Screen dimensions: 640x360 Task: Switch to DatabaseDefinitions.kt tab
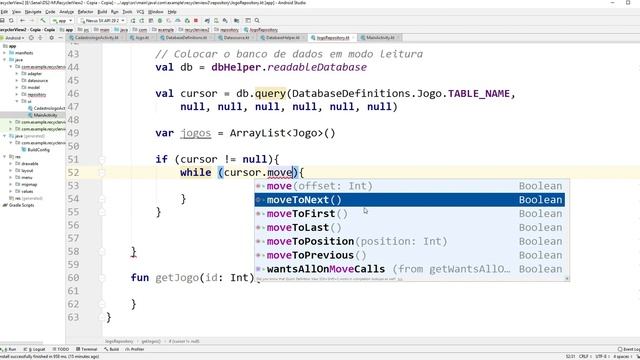tap(186, 38)
